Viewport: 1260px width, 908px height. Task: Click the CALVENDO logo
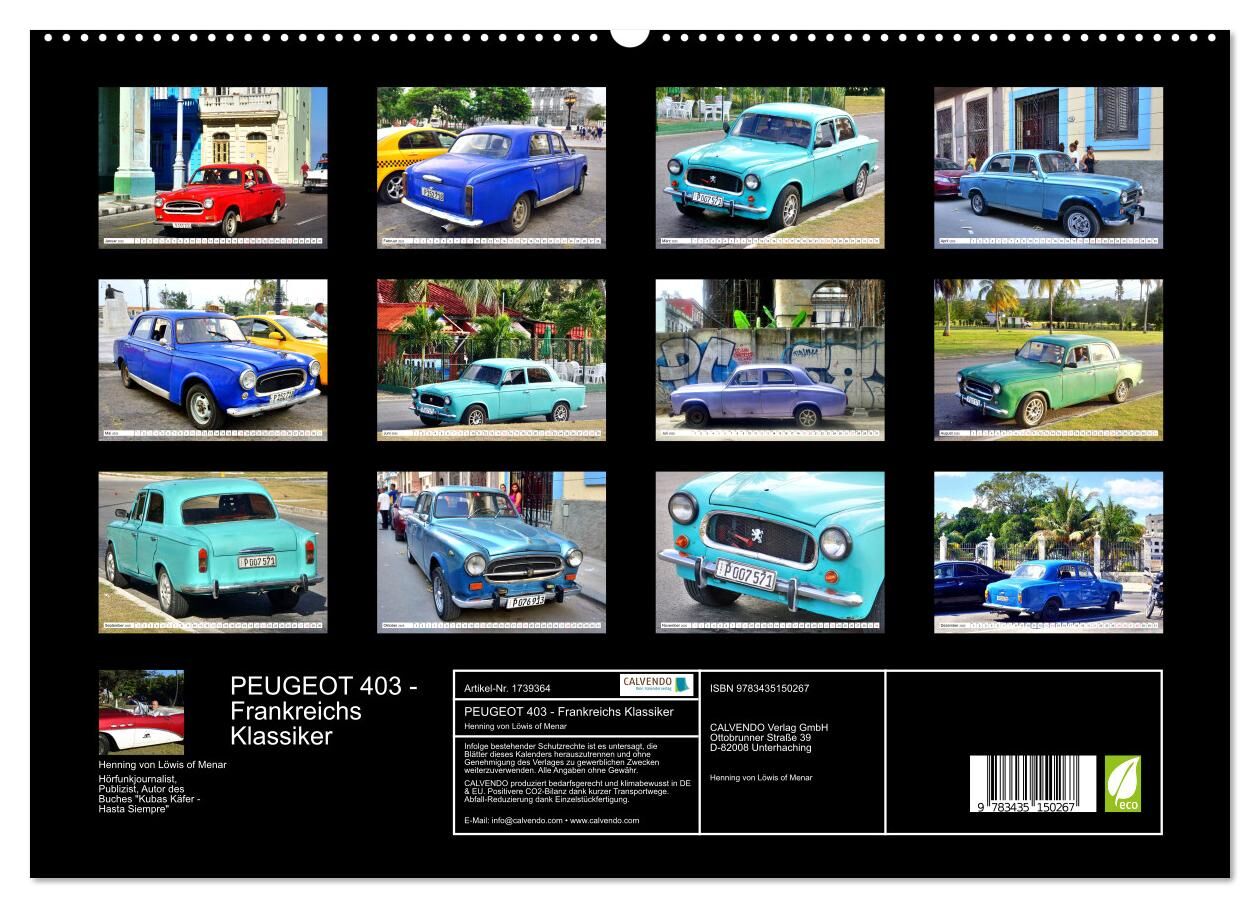point(656,685)
